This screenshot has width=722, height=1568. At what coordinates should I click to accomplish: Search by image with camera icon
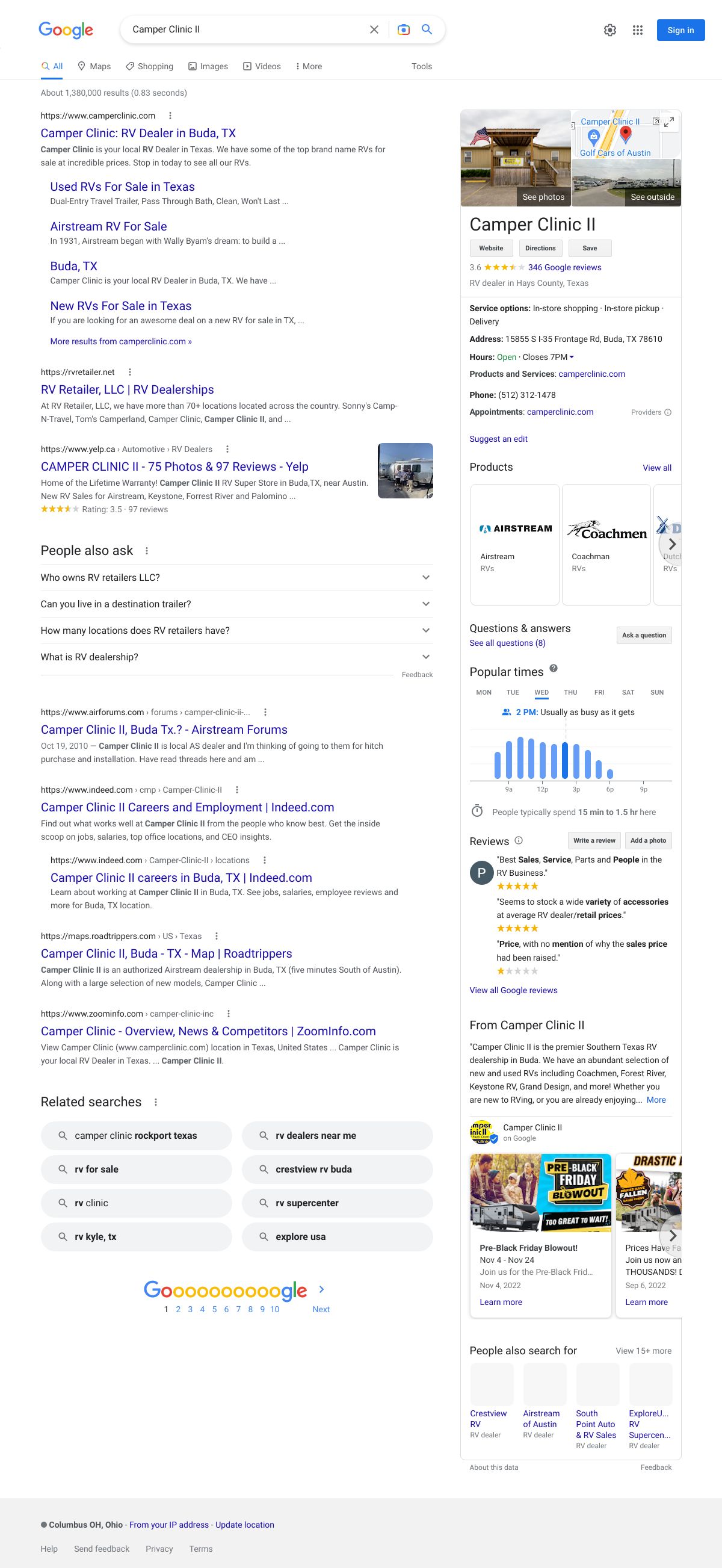(403, 30)
